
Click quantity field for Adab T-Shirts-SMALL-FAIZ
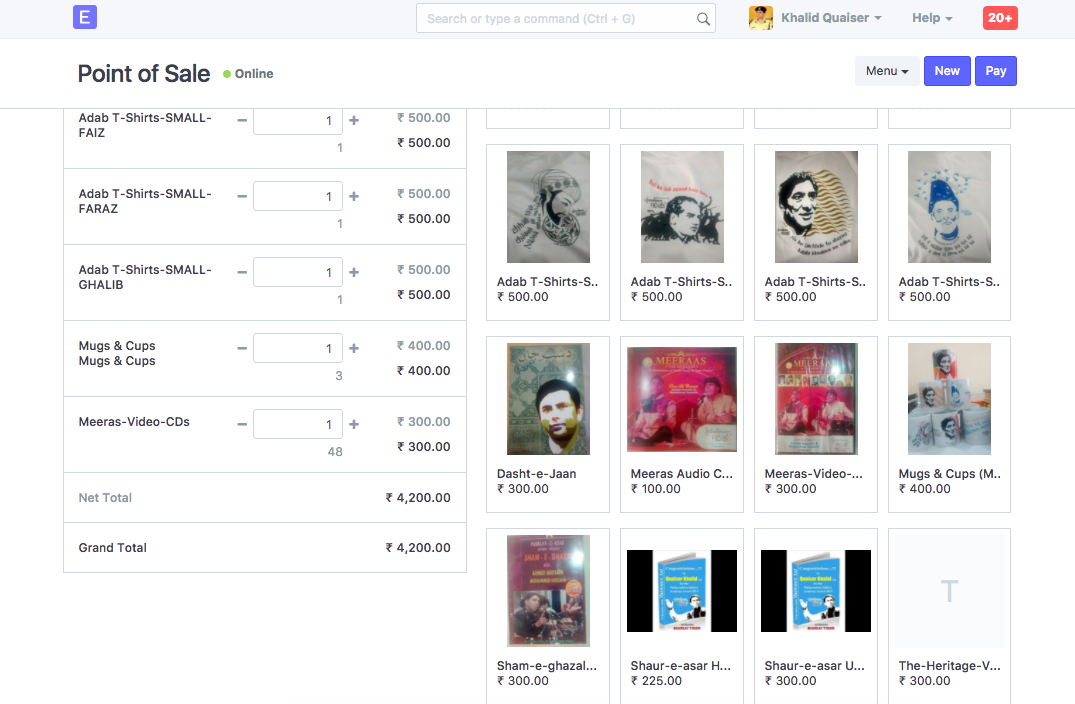pos(298,121)
